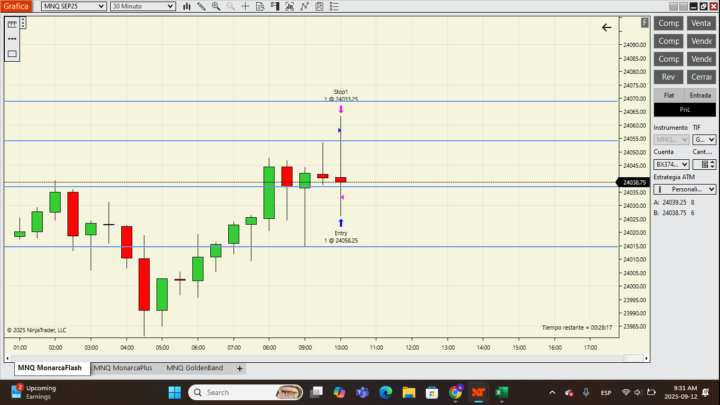
Task: Click the greyed zoom out magnifier icon
Action: tap(231, 6)
